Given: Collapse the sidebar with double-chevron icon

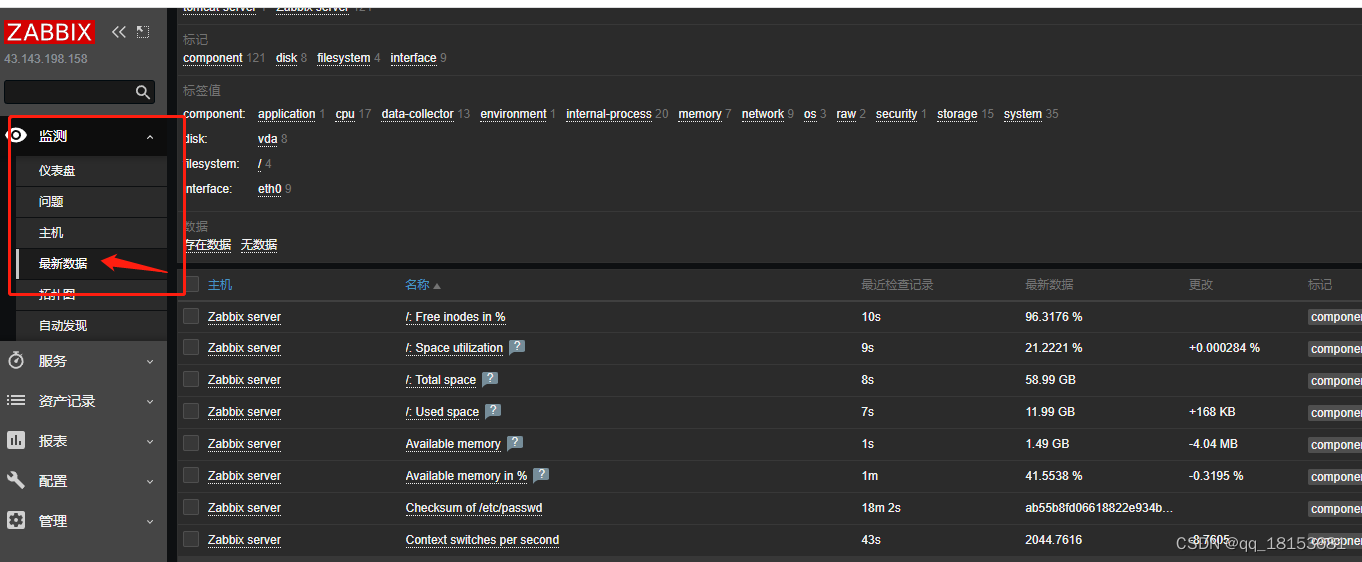Looking at the screenshot, I should (119, 32).
